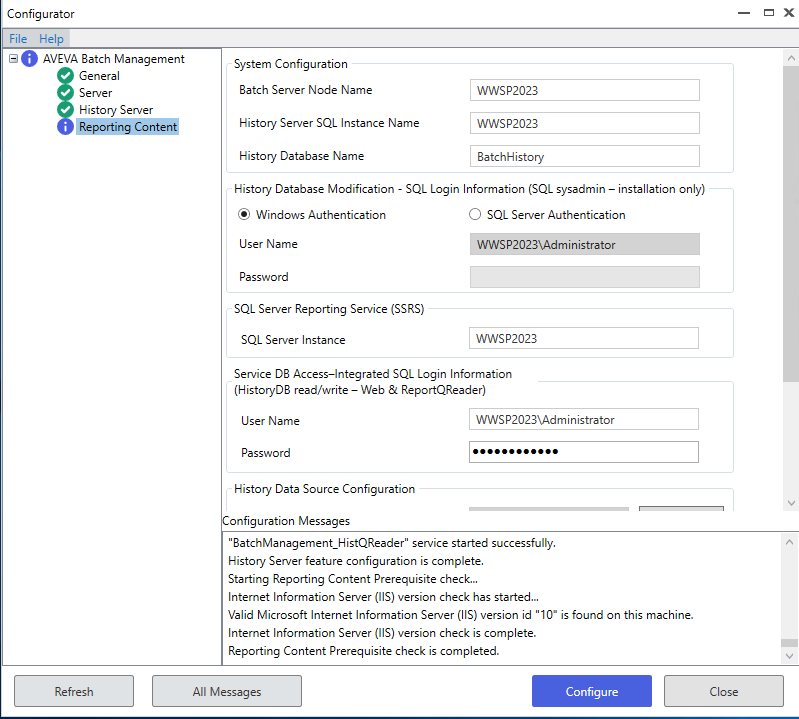Click message "Reporting Content Prerequisite check is completed."
The image size is (799, 719).
tap(363, 651)
